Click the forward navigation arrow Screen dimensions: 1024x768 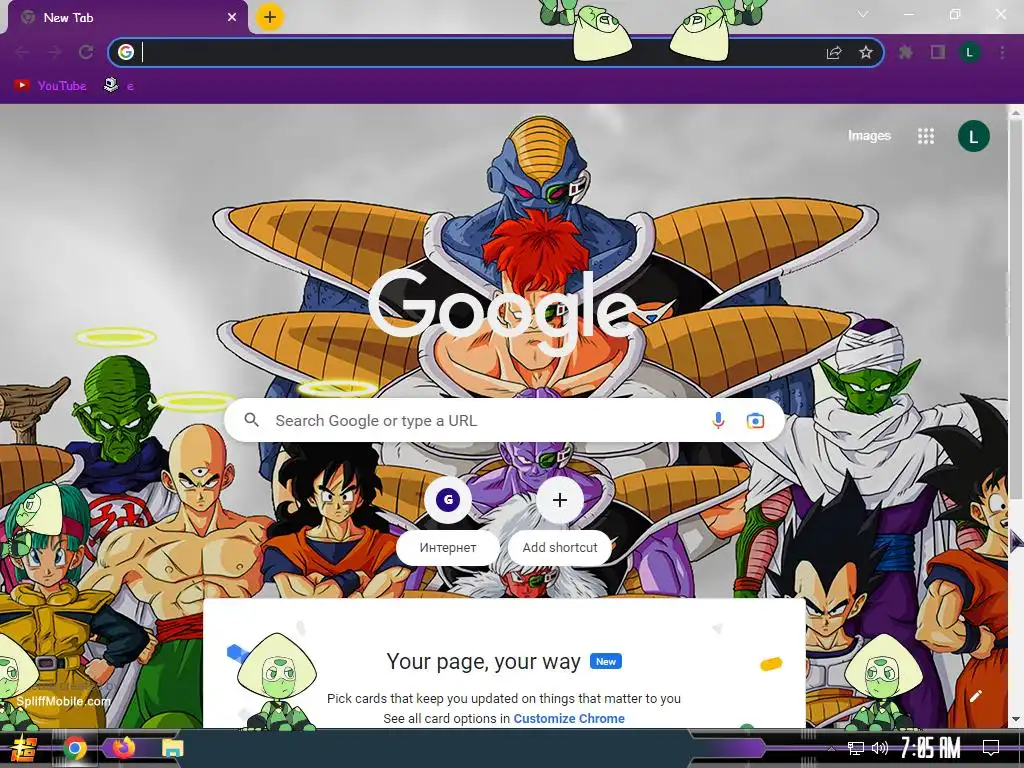coord(54,52)
